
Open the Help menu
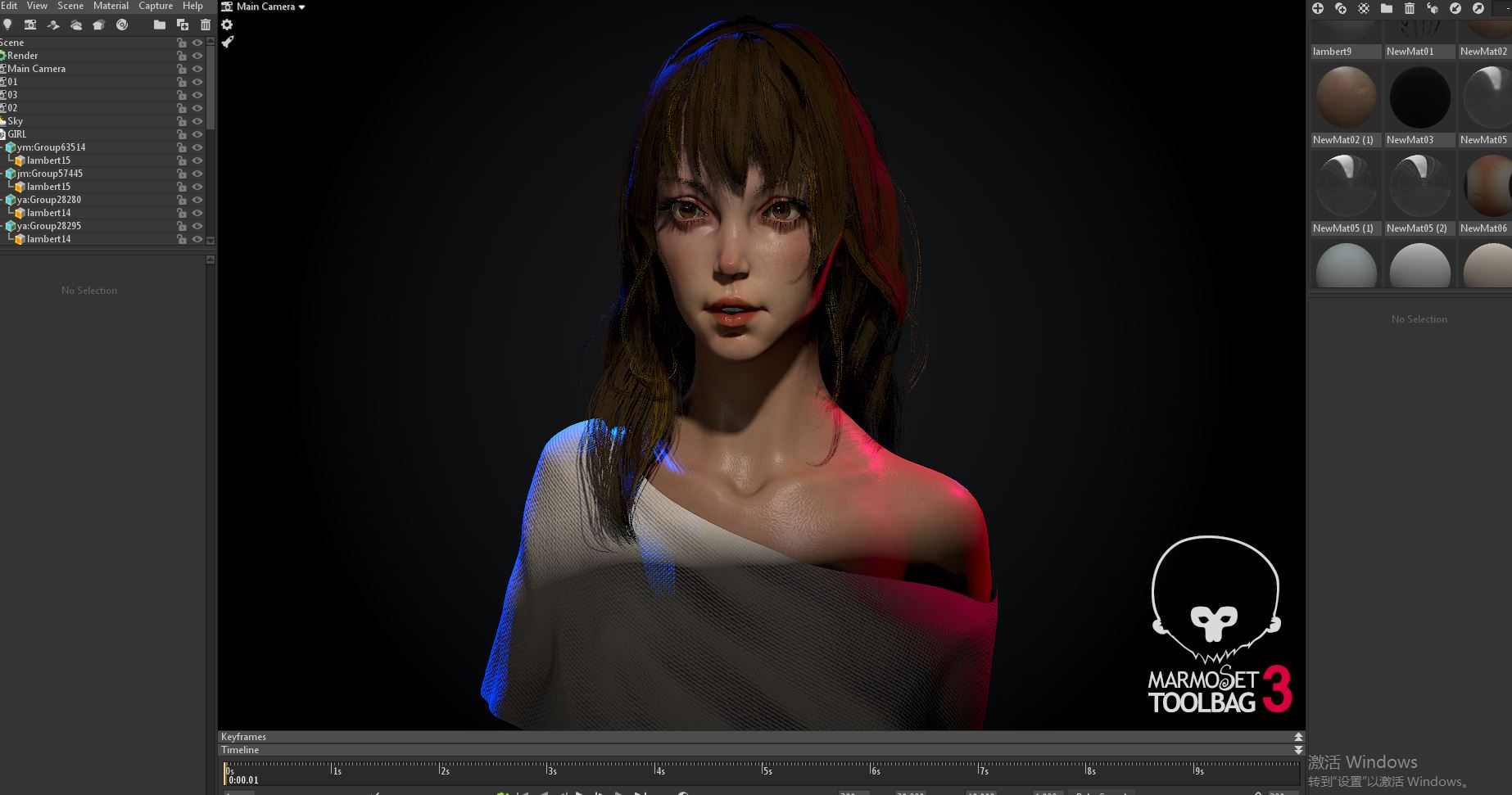coord(192,6)
